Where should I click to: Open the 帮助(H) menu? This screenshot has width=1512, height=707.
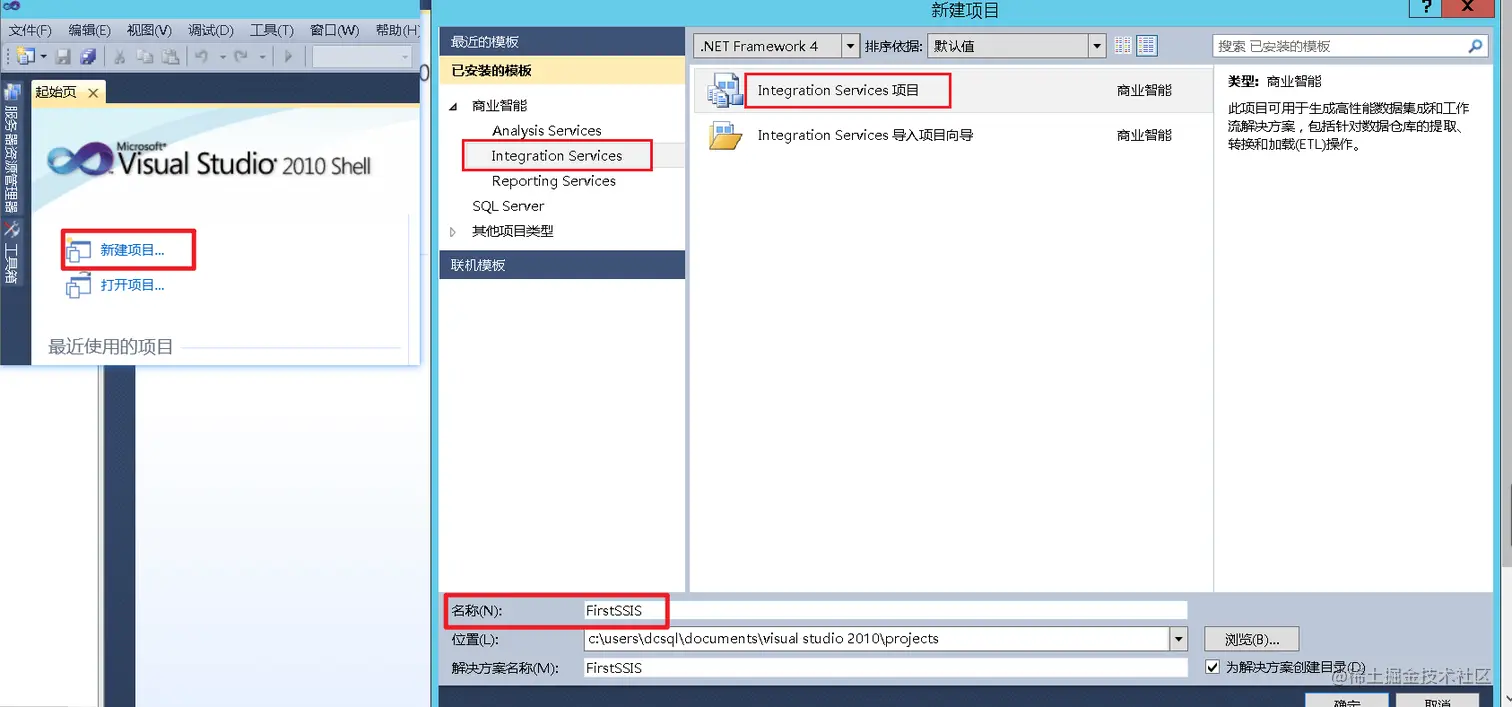coord(397,31)
